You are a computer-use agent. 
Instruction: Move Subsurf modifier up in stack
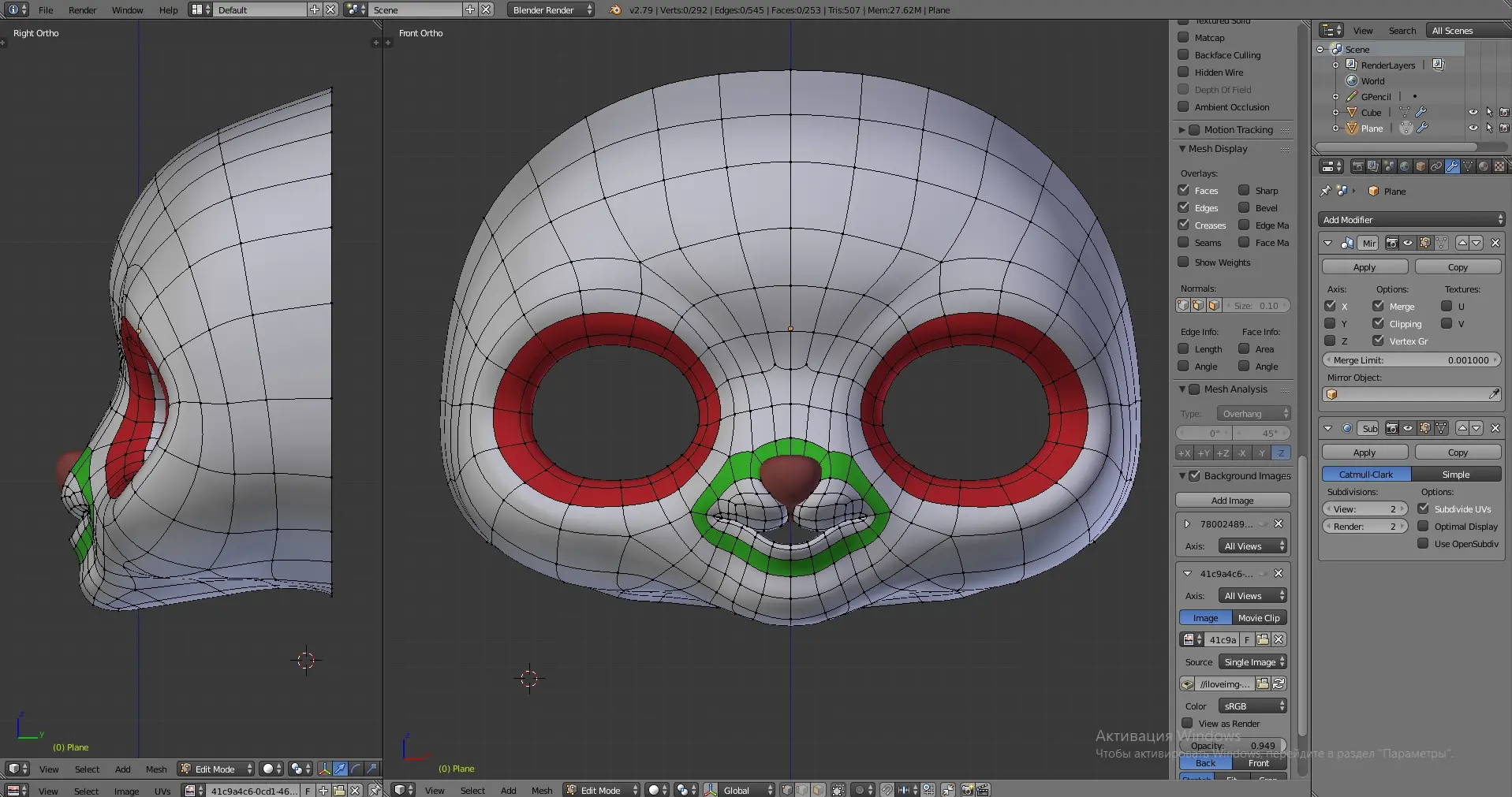tap(1462, 428)
